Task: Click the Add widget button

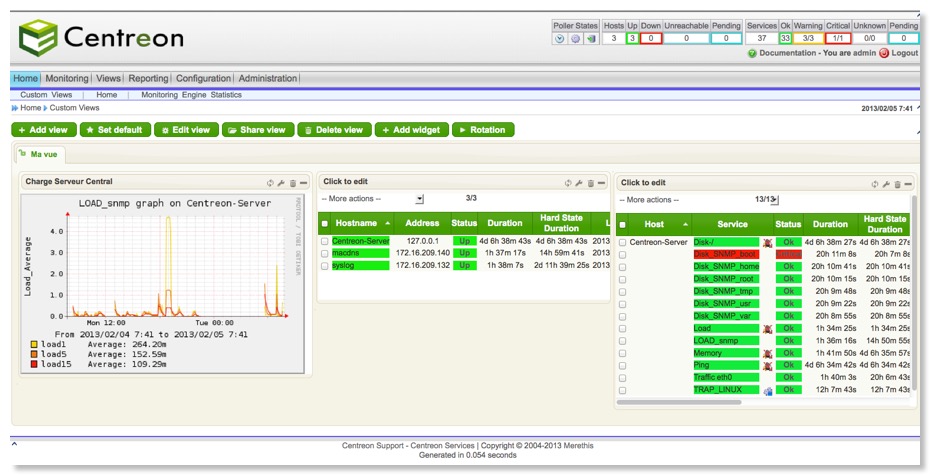Action: (x=411, y=130)
